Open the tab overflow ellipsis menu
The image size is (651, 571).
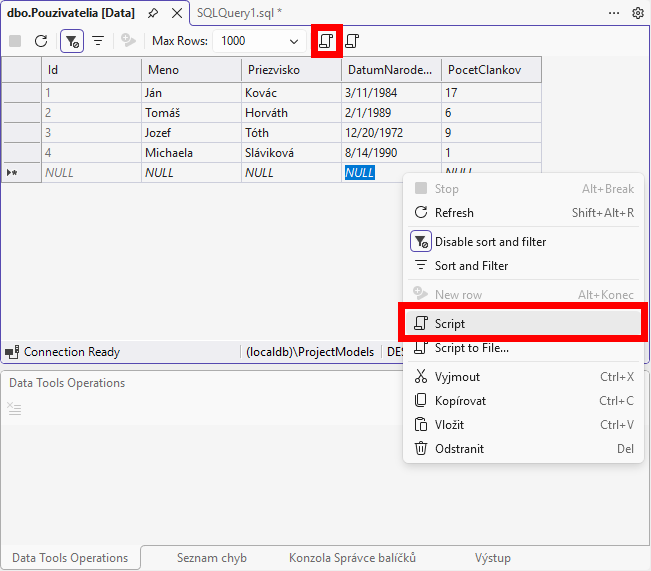tap(614, 13)
